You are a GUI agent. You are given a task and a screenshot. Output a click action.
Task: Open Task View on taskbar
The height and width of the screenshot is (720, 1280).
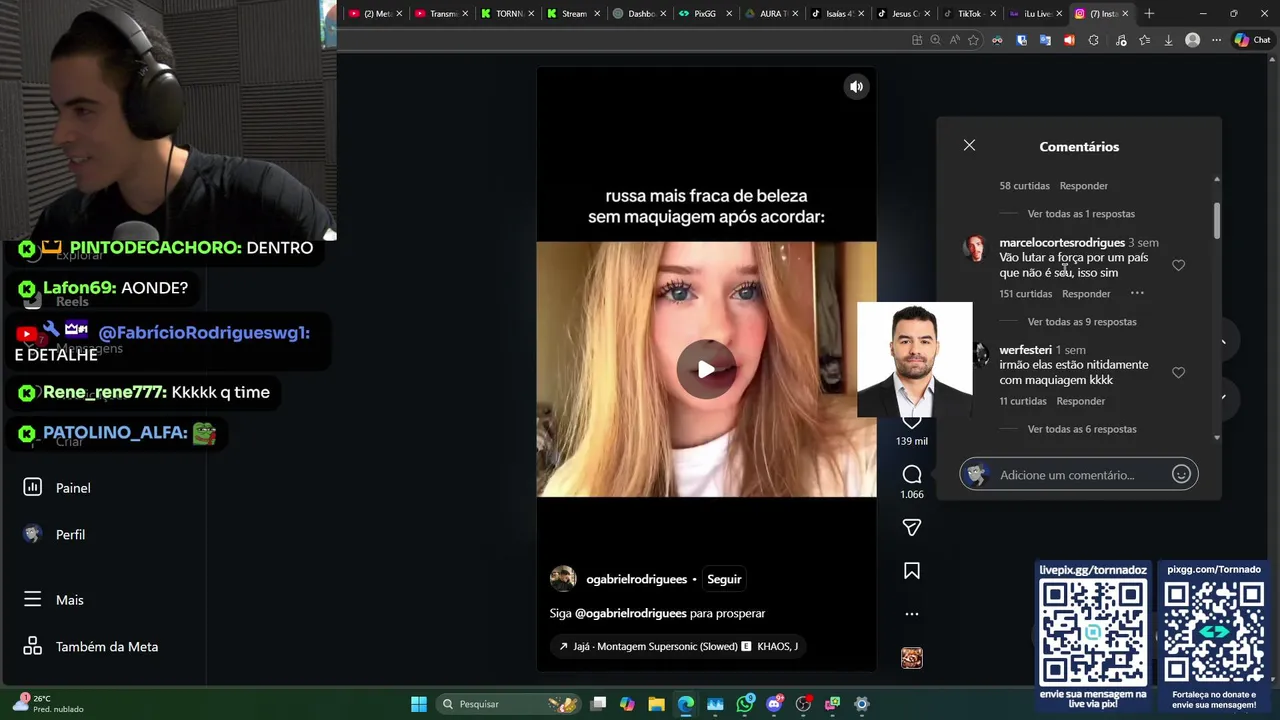[x=598, y=704]
